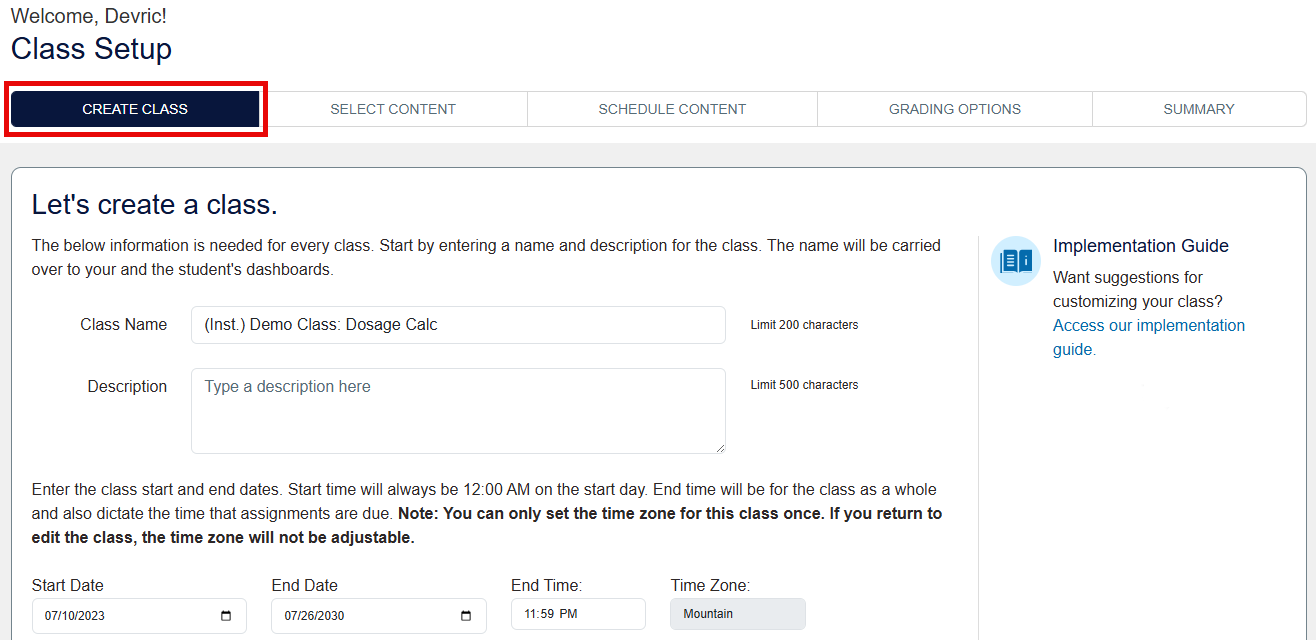
Task: Open the Time Zone dropdown showing Mountain
Action: tap(737, 614)
